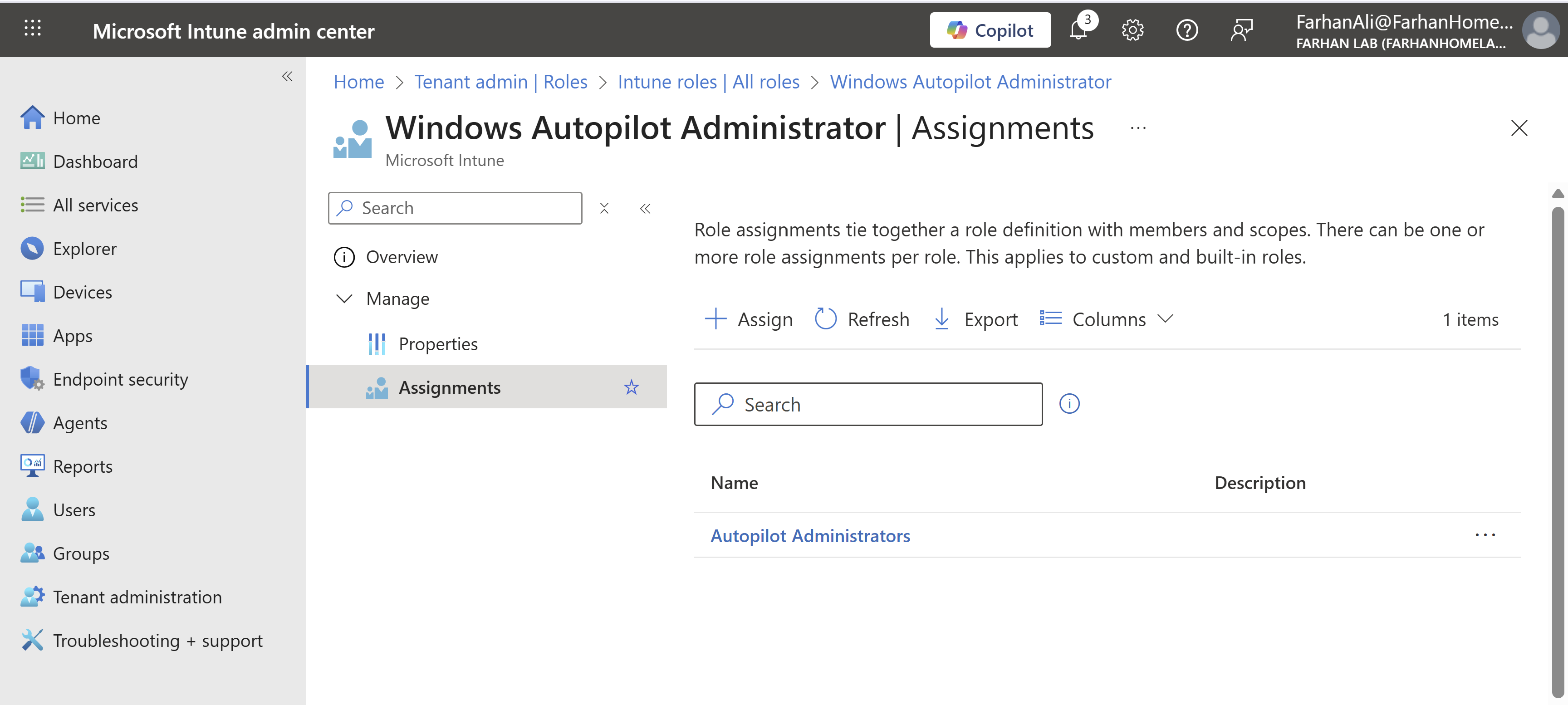Export the assignments list
The image size is (1568, 705).
tap(975, 319)
